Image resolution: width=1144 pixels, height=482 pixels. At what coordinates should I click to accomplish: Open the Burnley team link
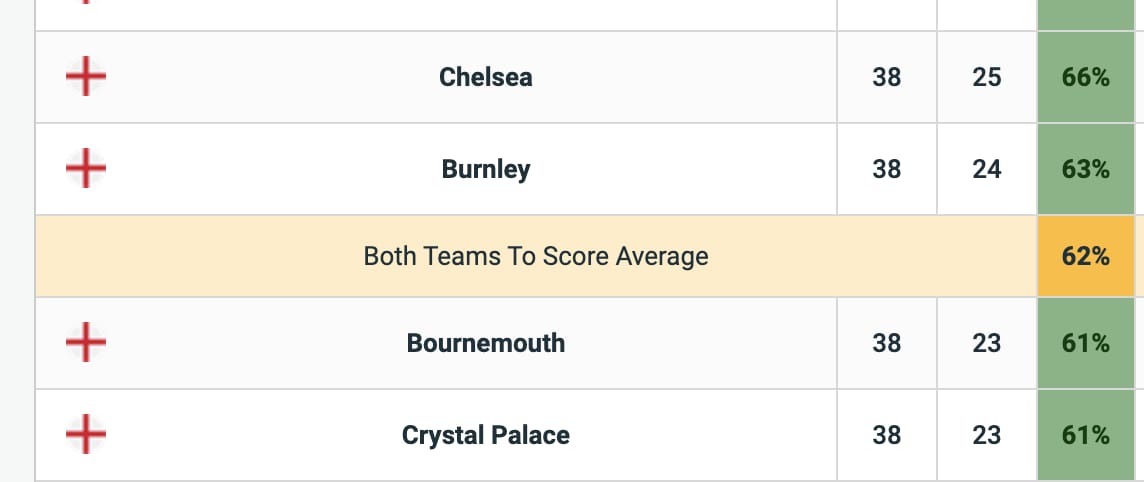(x=486, y=169)
